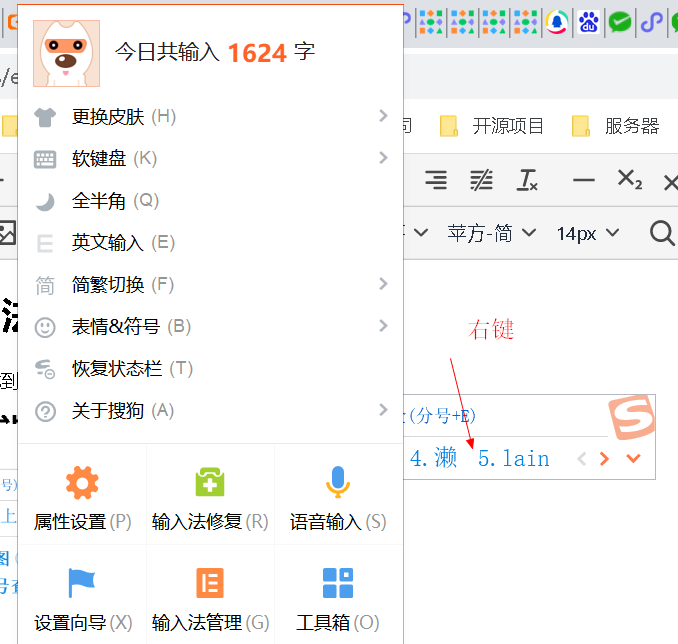Open 关于搜狗 (A) entry
This screenshot has height=644, width=678.
tap(211, 410)
